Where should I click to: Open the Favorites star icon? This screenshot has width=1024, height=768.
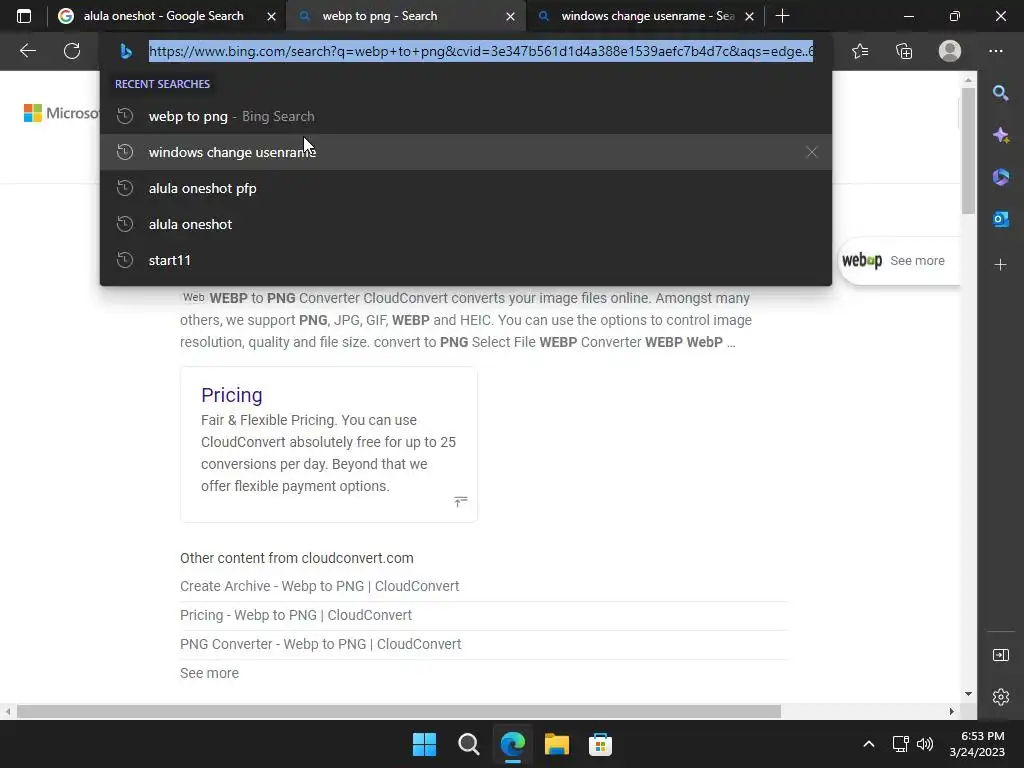coord(860,51)
